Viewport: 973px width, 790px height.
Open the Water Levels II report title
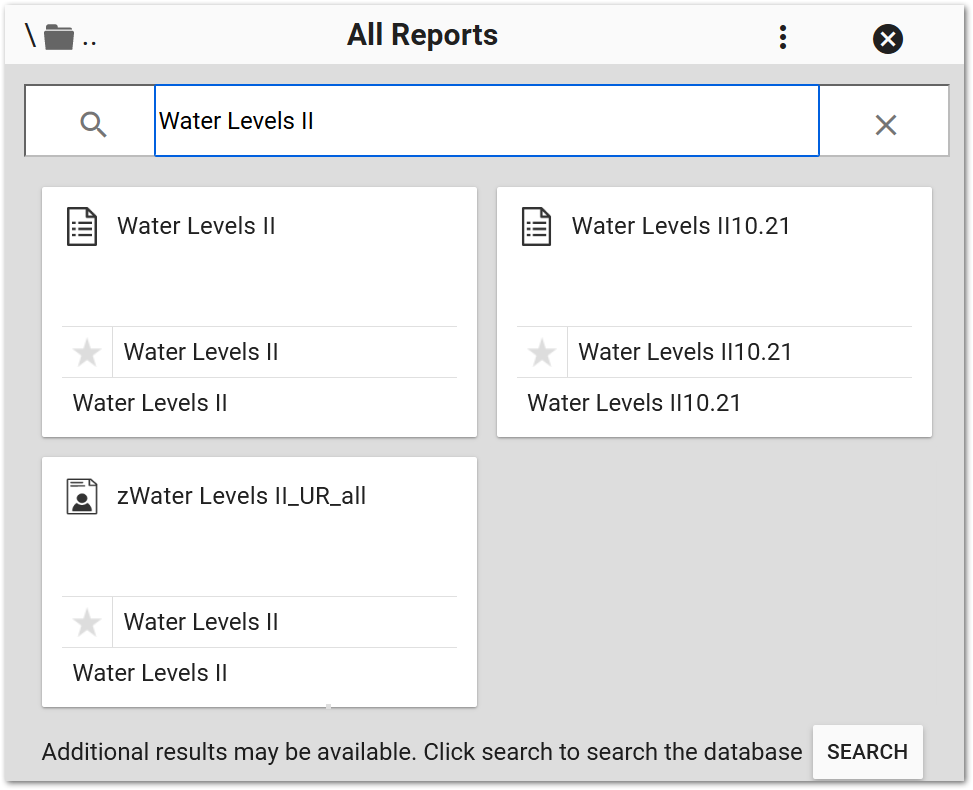tap(198, 226)
